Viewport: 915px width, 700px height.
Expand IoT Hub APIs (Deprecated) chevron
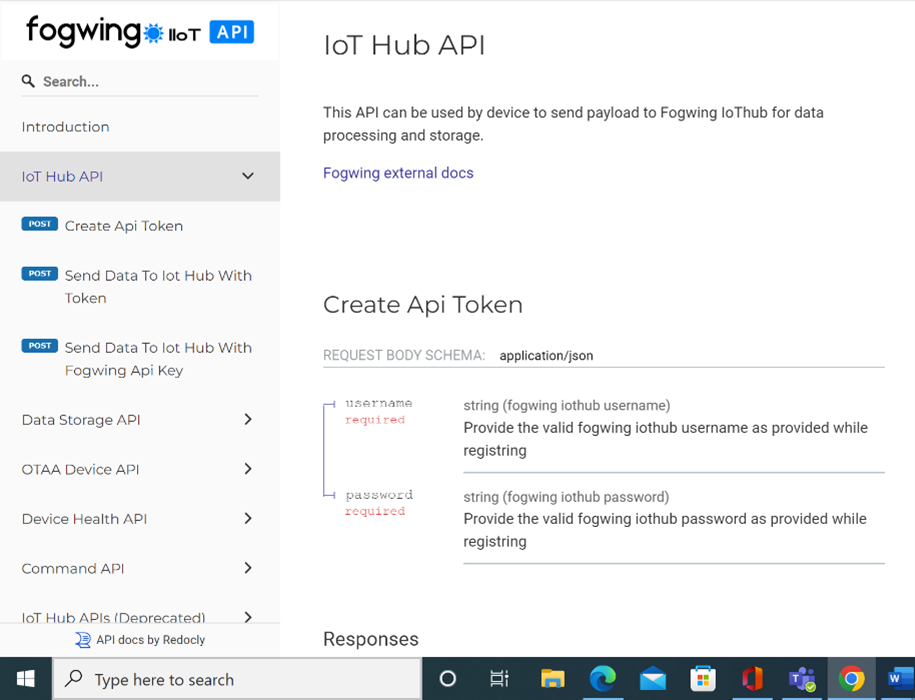[248, 617]
